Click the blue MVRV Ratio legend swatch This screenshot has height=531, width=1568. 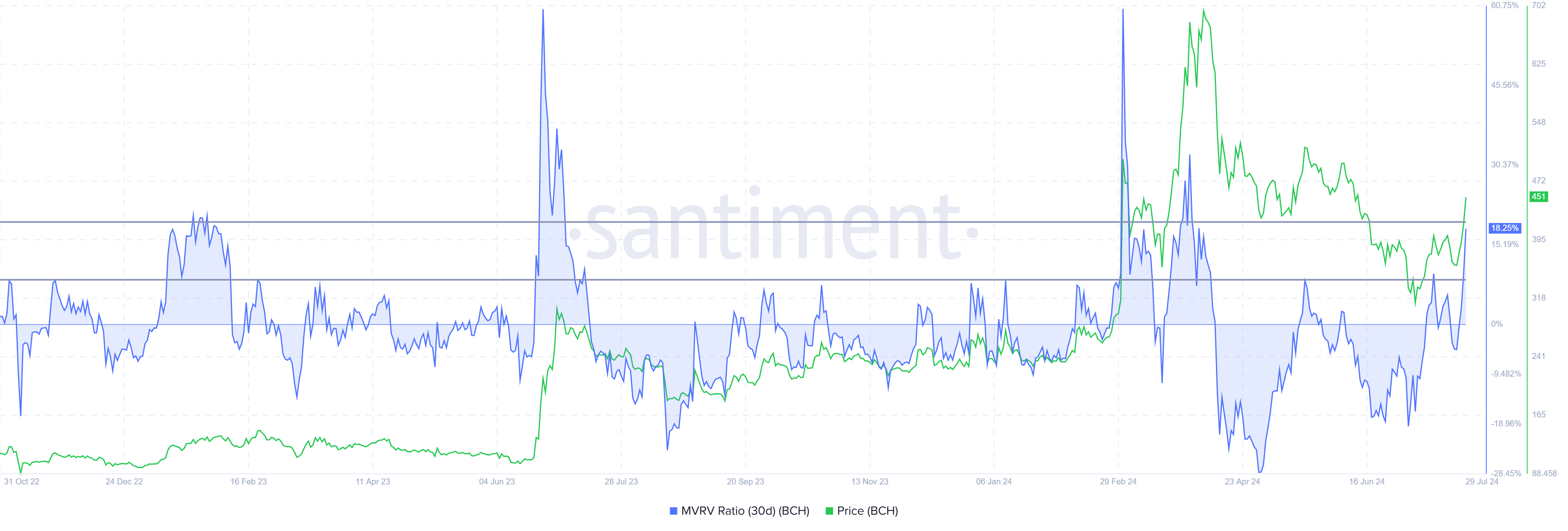coord(673,511)
